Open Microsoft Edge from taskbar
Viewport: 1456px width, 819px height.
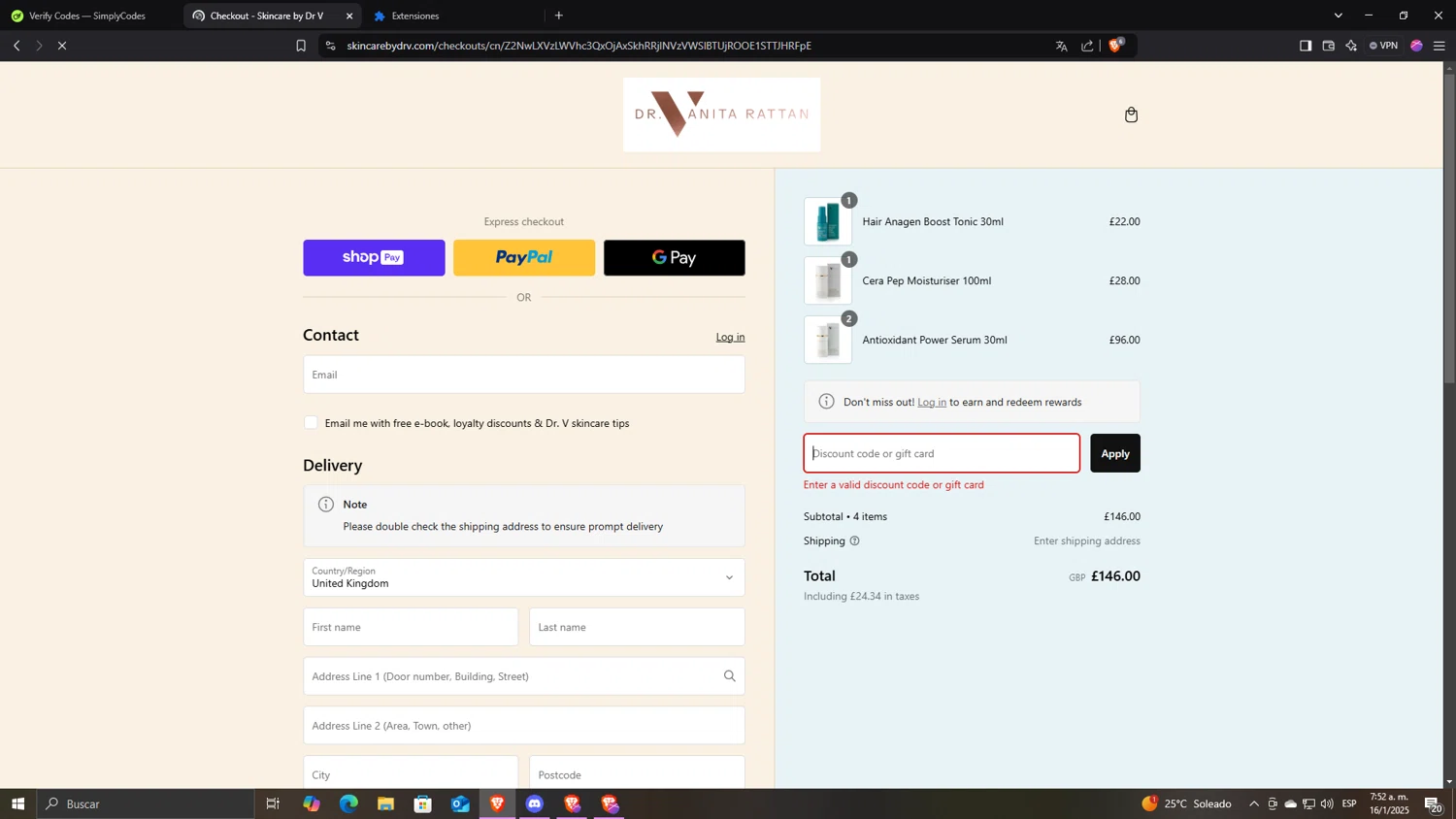(348, 803)
